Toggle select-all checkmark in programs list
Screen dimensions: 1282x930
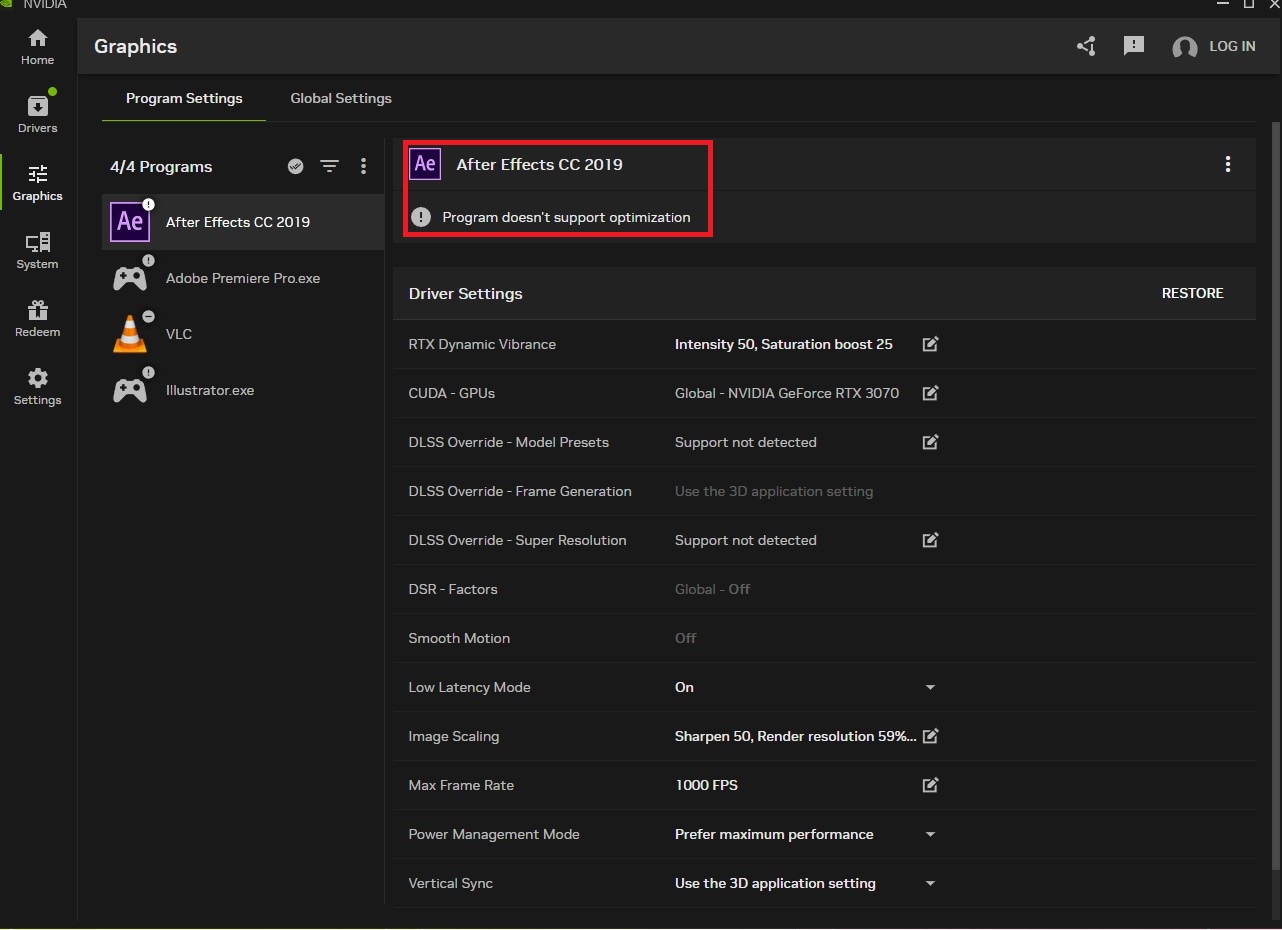click(295, 166)
